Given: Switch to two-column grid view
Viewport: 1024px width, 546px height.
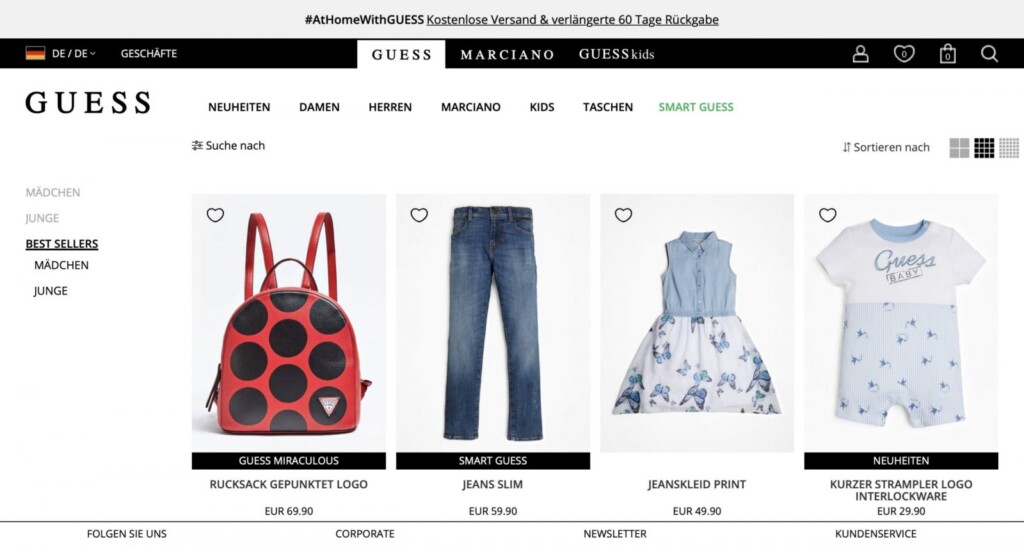Looking at the screenshot, I should click(959, 148).
